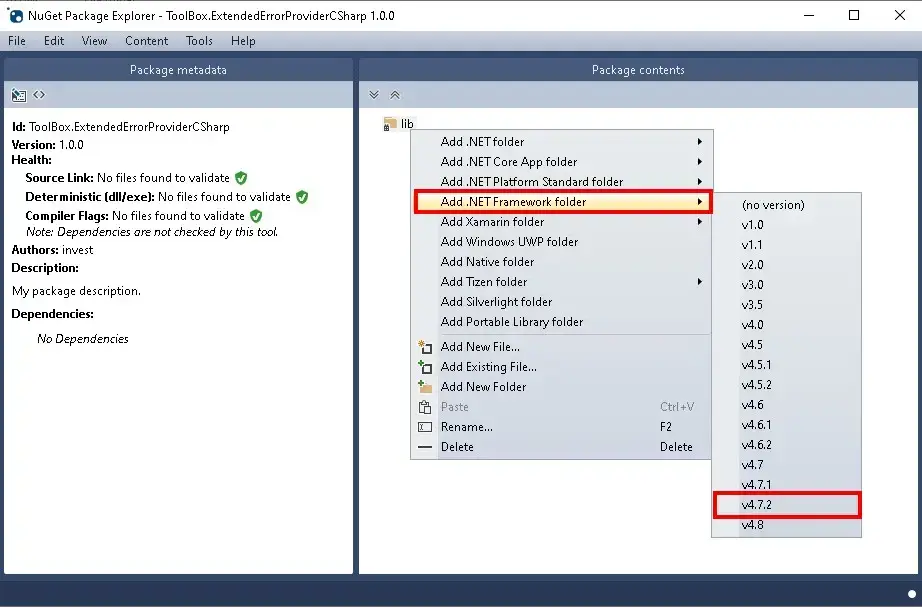Pick framework version v1.1

[x=786, y=245]
